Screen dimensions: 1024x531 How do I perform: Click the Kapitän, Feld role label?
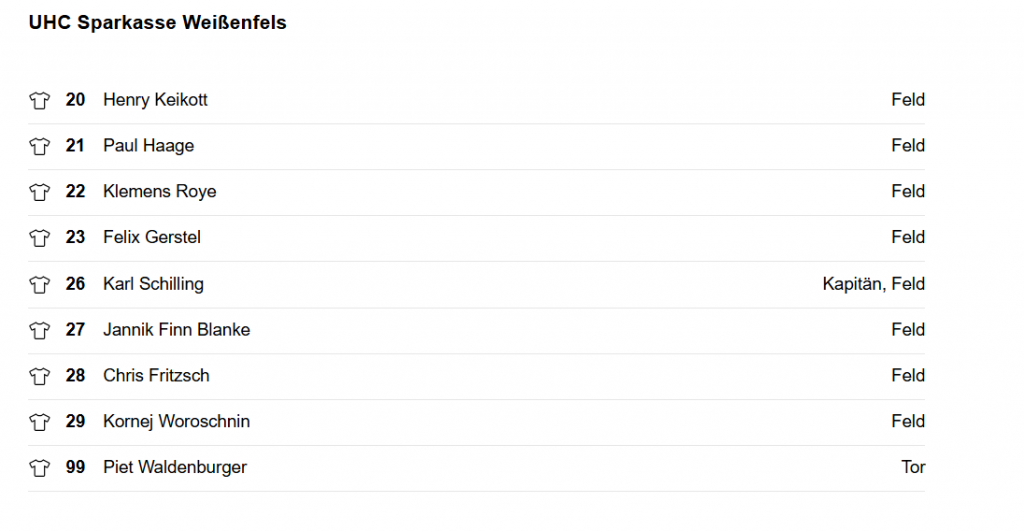(x=873, y=284)
